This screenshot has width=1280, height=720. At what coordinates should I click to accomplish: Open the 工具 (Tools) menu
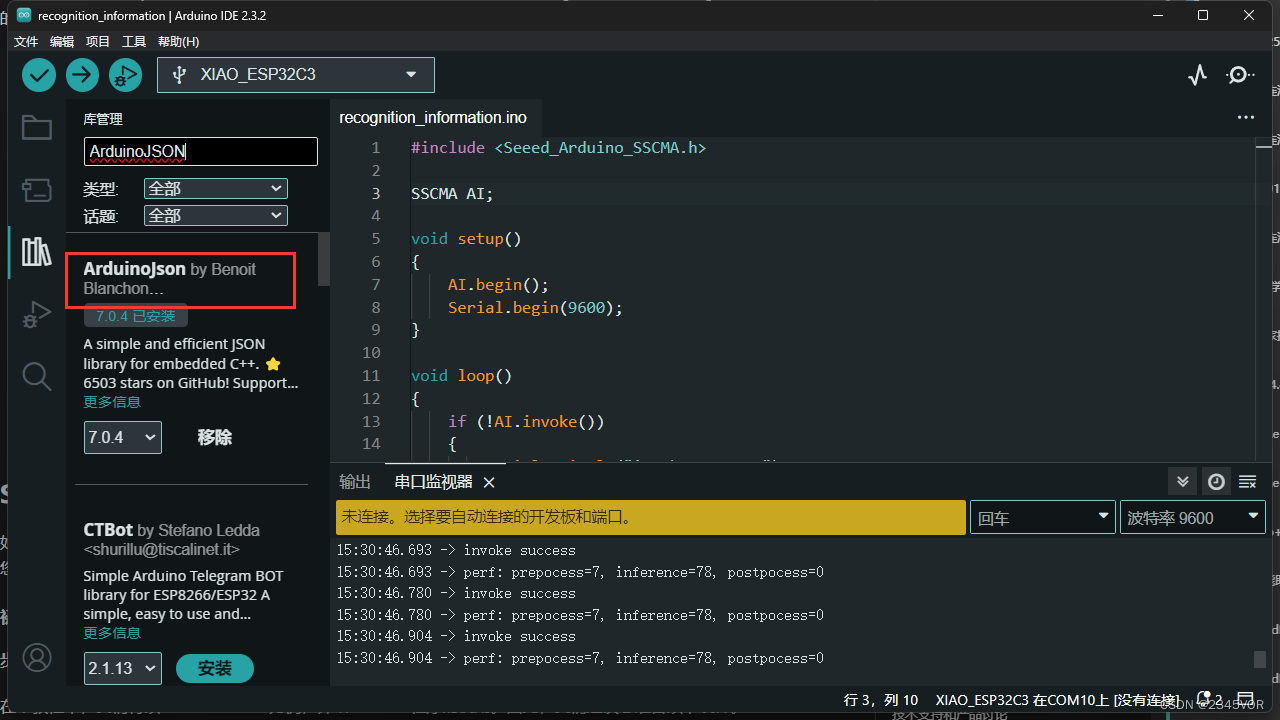click(134, 42)
